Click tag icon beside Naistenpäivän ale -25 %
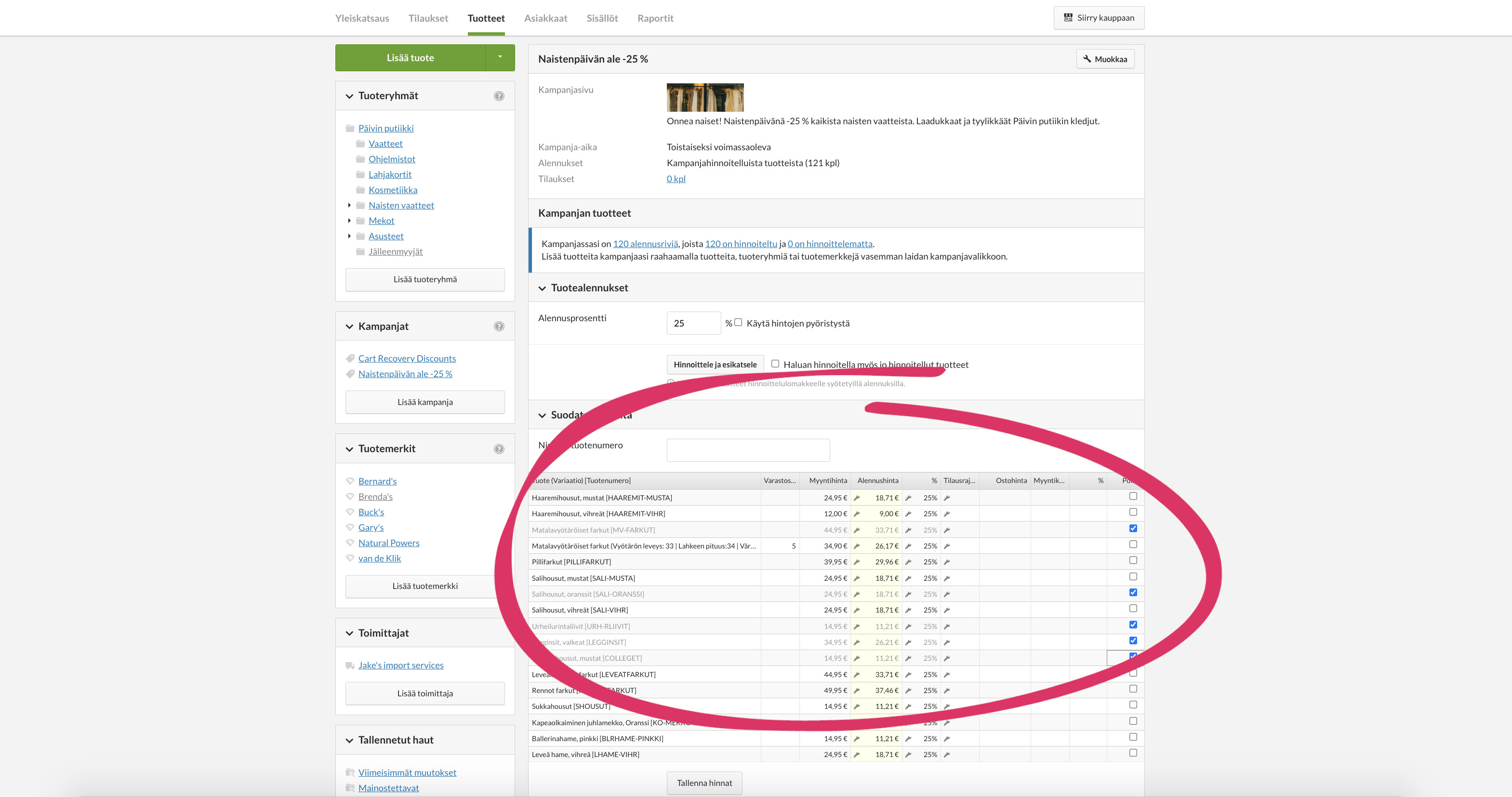The image size is (1512, 797). pyautogui.click(x=350, y=374)
